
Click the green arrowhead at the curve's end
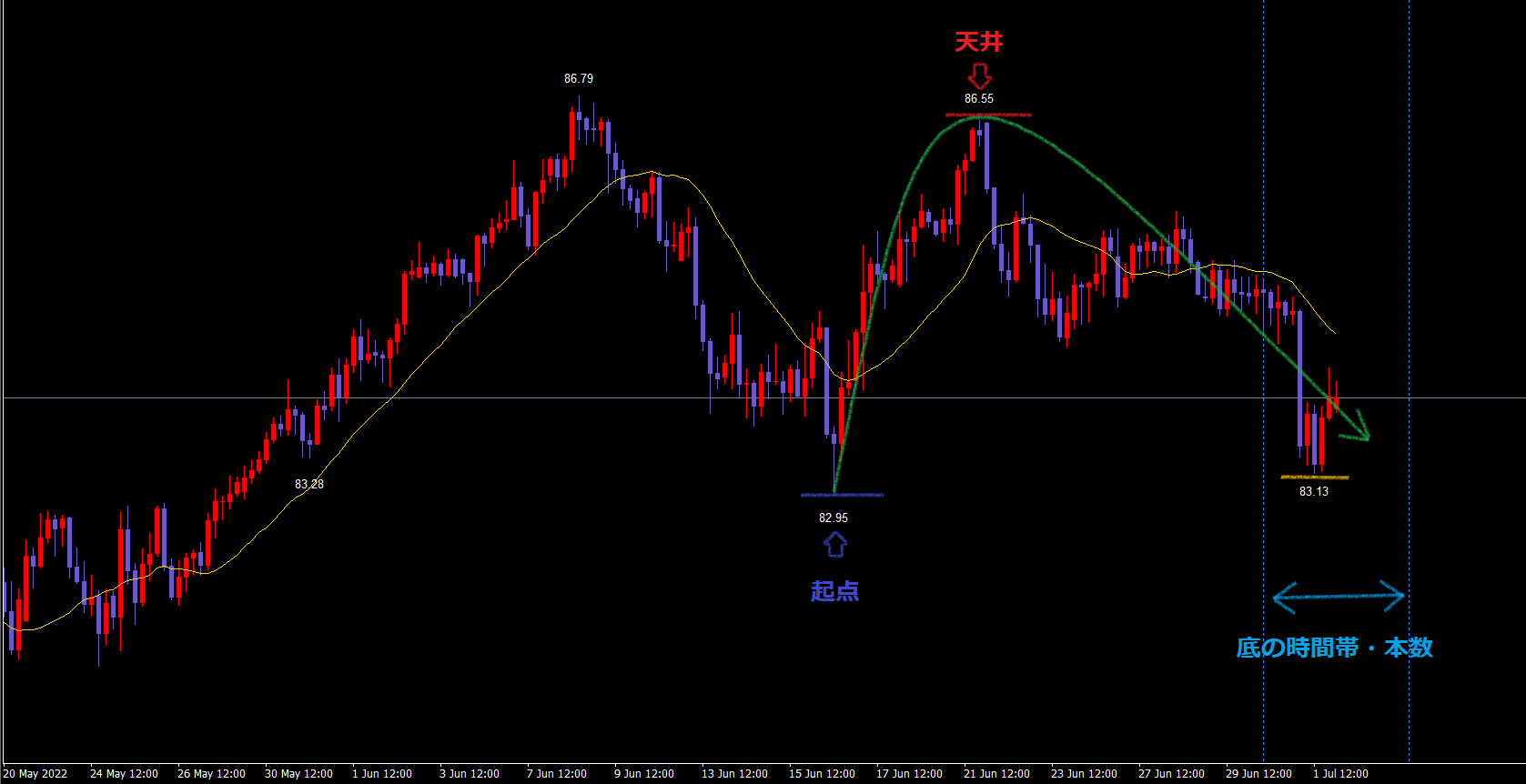[x=1360, y=428]
